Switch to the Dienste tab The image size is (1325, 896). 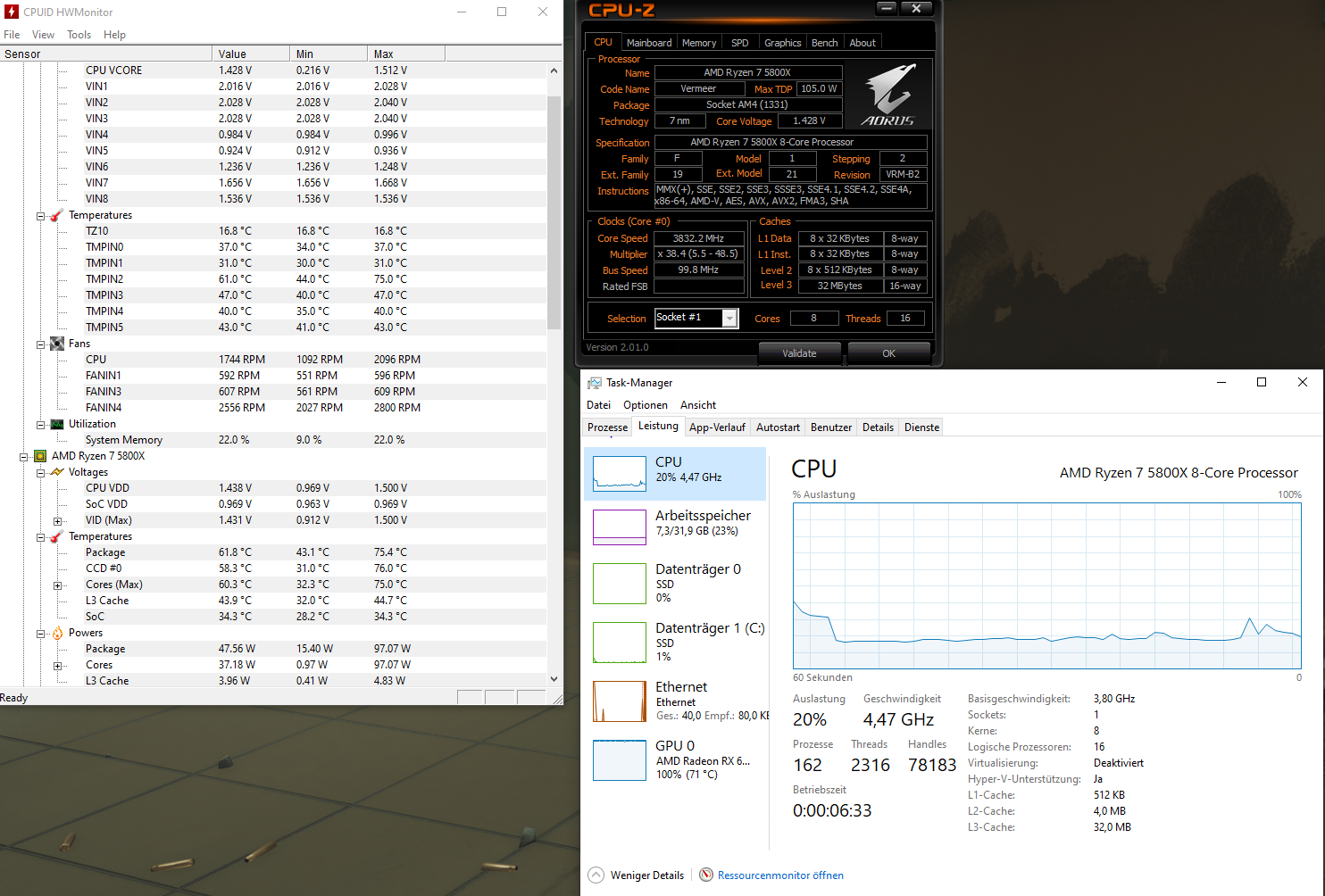click(921, 427)
